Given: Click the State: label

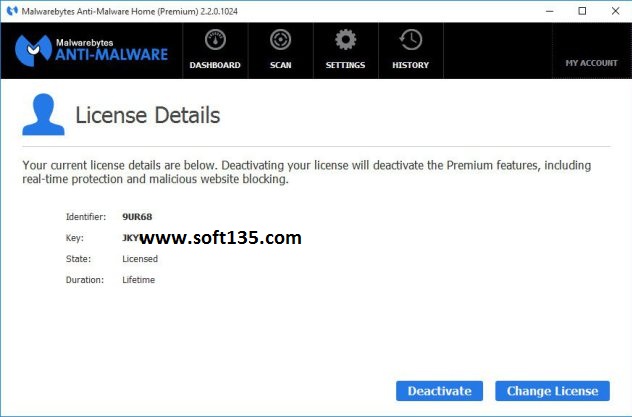Looking at the screenshot, I should click(x=78, y=259).
